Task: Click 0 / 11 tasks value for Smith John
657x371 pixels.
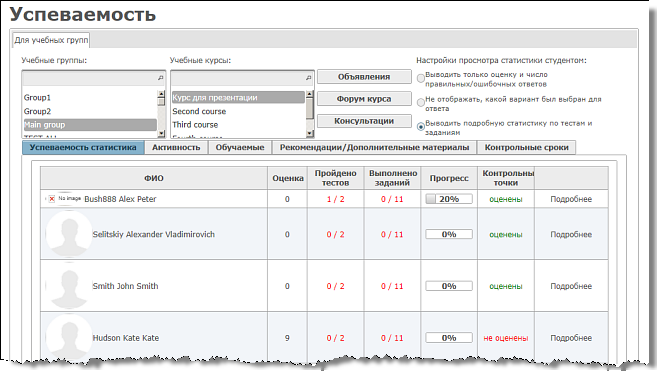Action: coord(392,286)
